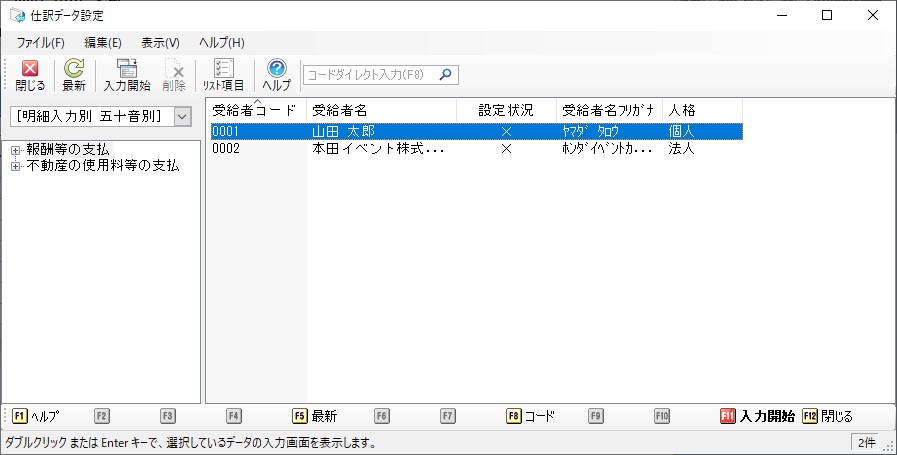Click the コードダイレクト入力 input field
Image resolution: width=897 pixels, height=455 pixels.
tap(370, 74)
